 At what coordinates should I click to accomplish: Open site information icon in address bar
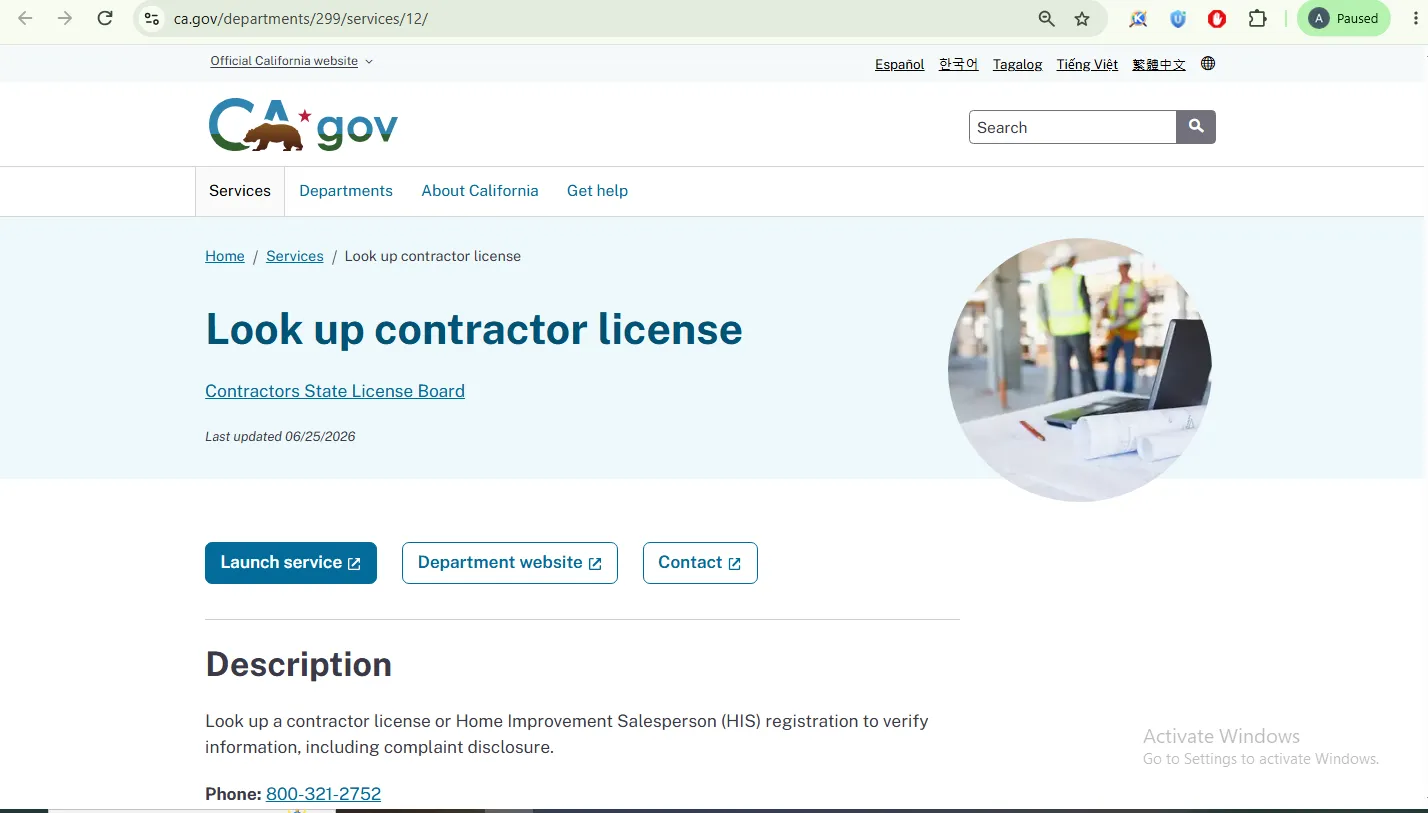(x=151, y=18)
